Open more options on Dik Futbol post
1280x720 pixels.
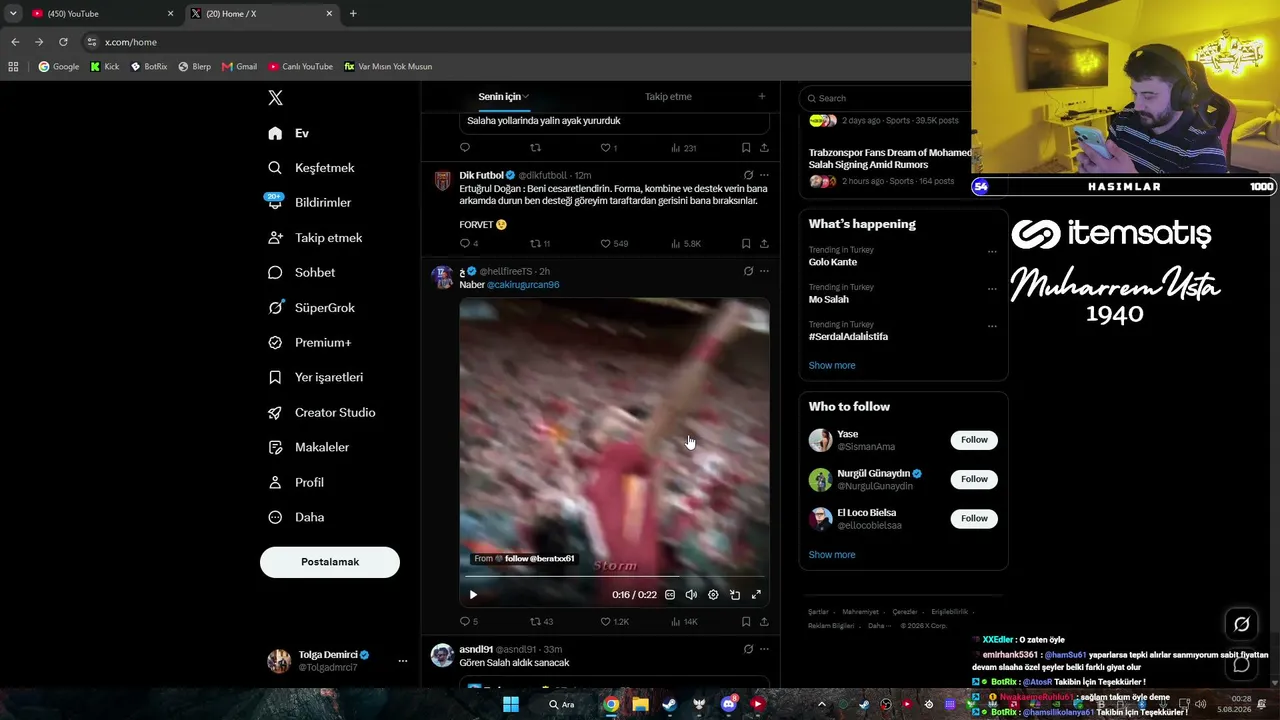[764, 175]
